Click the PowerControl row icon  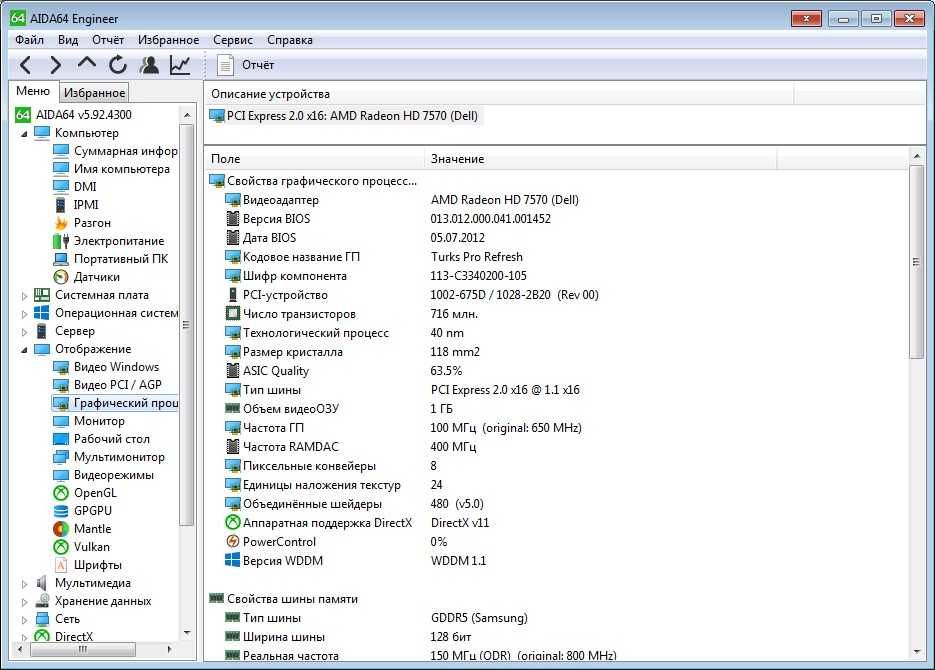click(x=233, y=541)
